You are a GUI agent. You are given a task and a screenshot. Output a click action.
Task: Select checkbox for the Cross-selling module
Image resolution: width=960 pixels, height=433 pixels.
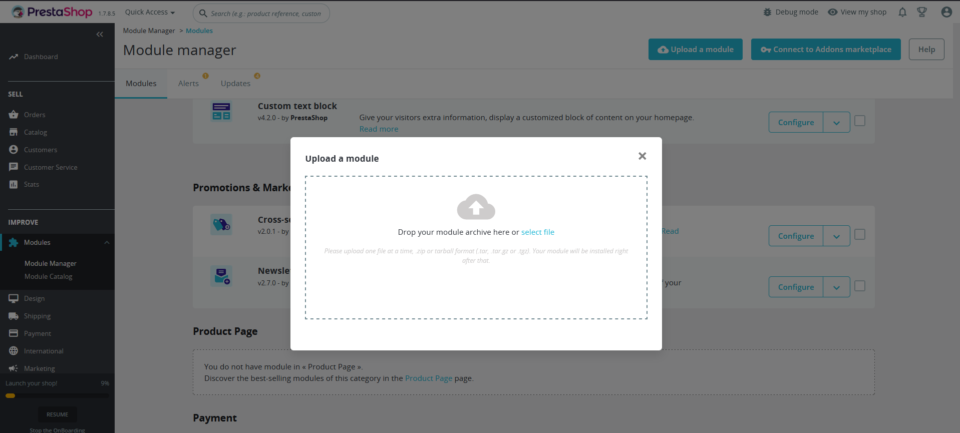pyautogui.click(x=860, y=235)
